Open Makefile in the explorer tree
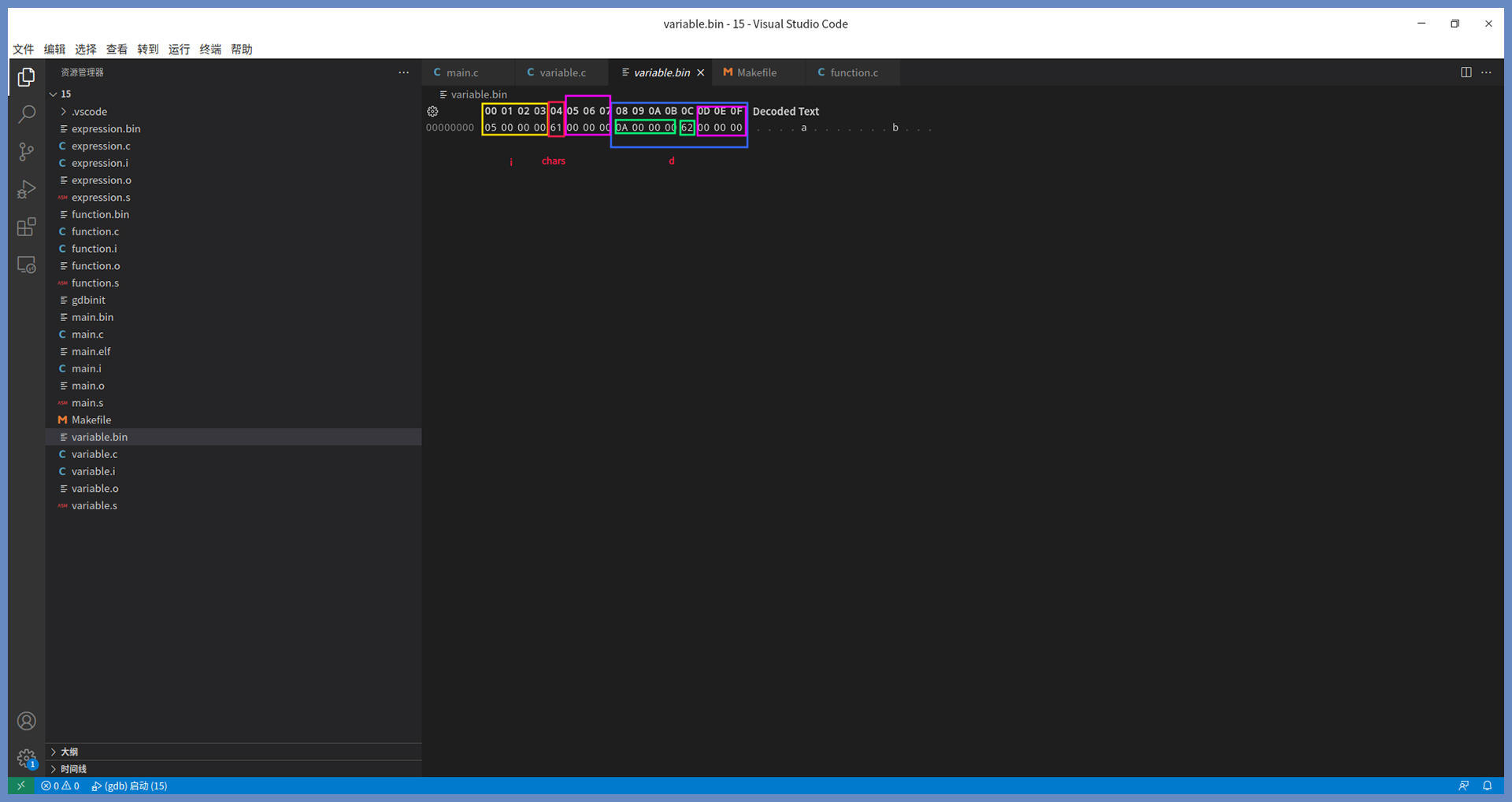The height and width of the screenshot is (802, 1512). tap(91, 419)
